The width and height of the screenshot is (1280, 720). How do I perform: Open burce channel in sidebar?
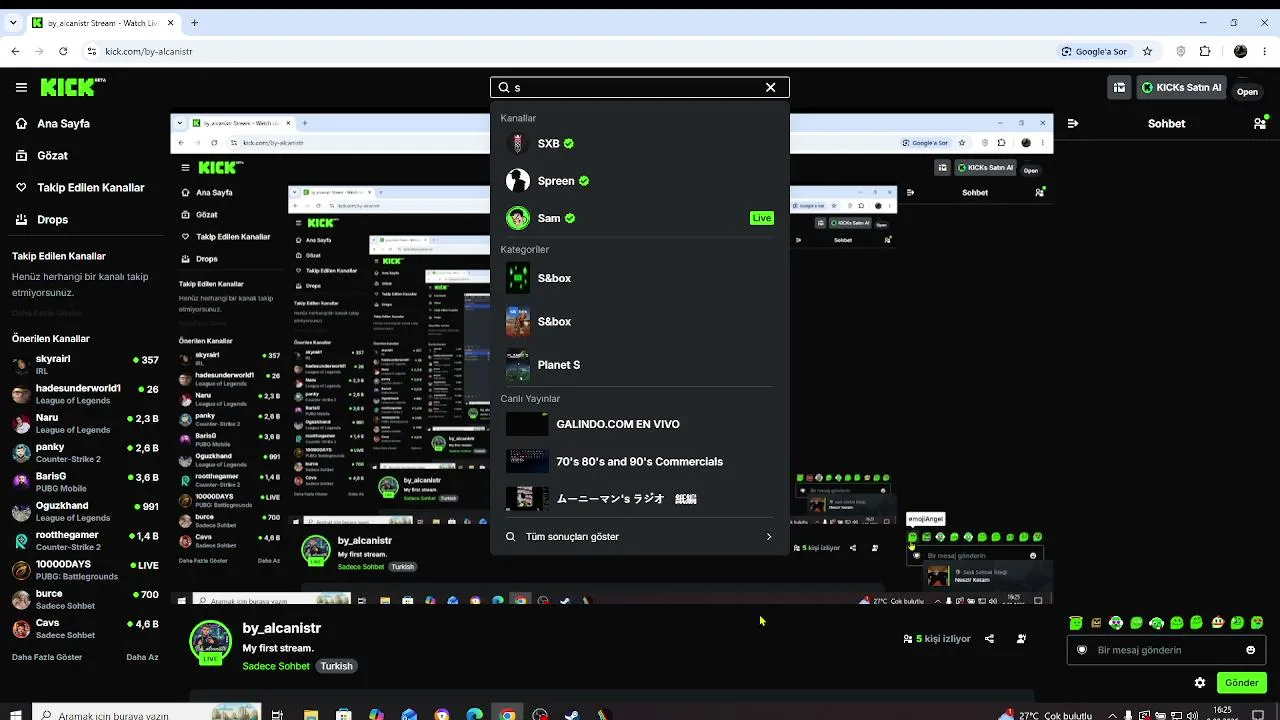point(85,599)
